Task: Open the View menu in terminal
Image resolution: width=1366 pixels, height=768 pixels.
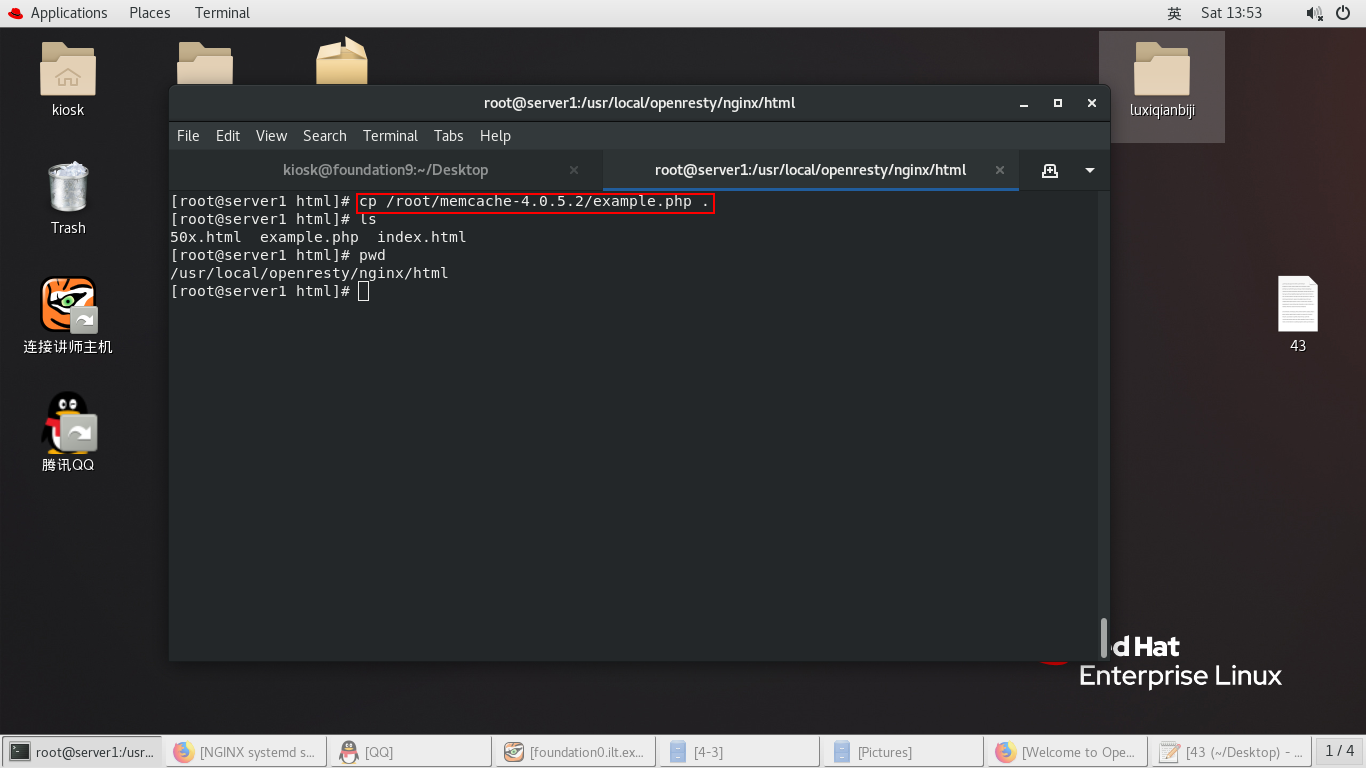Action: [271, 136]
